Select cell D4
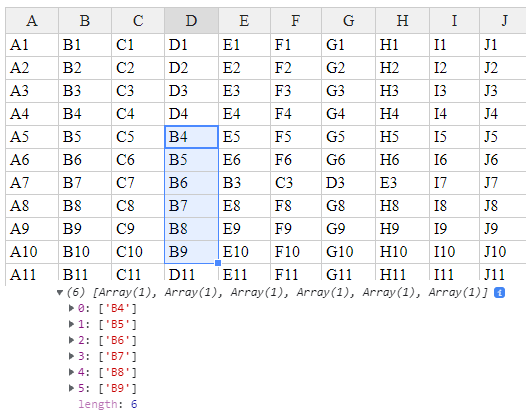Viewport: 526px width, 410px height. coord(191,114)
